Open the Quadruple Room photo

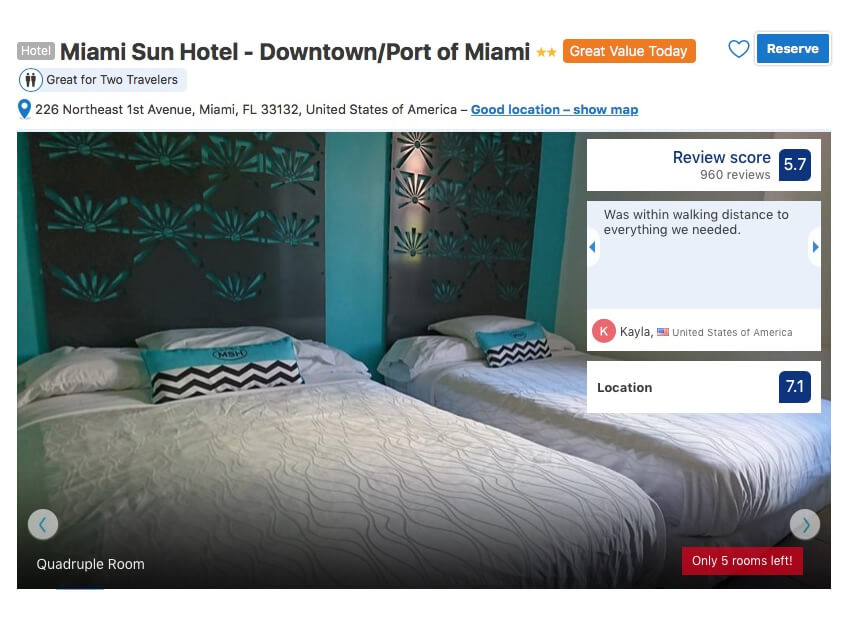[424, 361]
